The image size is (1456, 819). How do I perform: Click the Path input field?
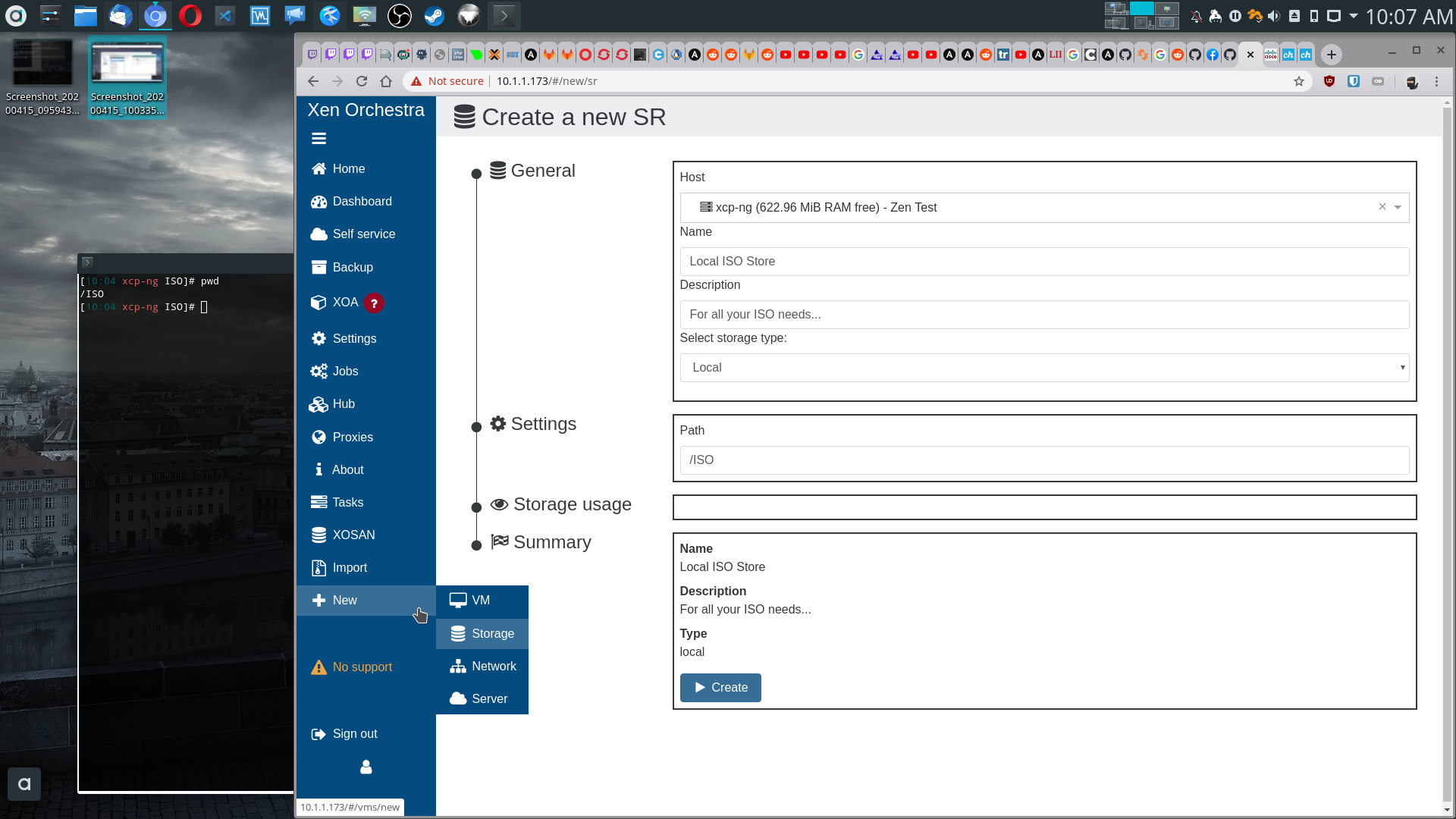coord(1044,460)
